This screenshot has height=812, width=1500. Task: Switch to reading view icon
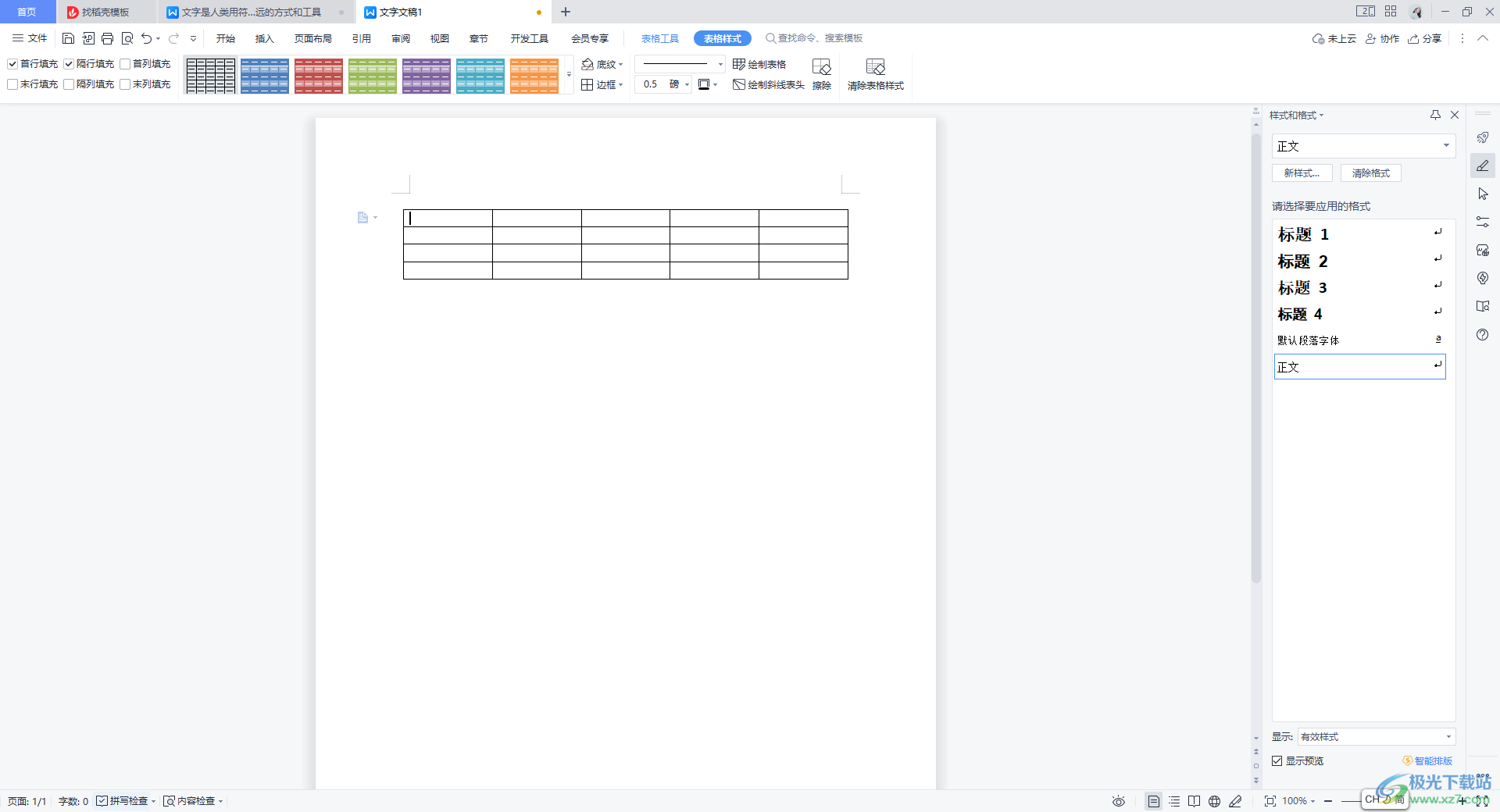pos(1195,801)
